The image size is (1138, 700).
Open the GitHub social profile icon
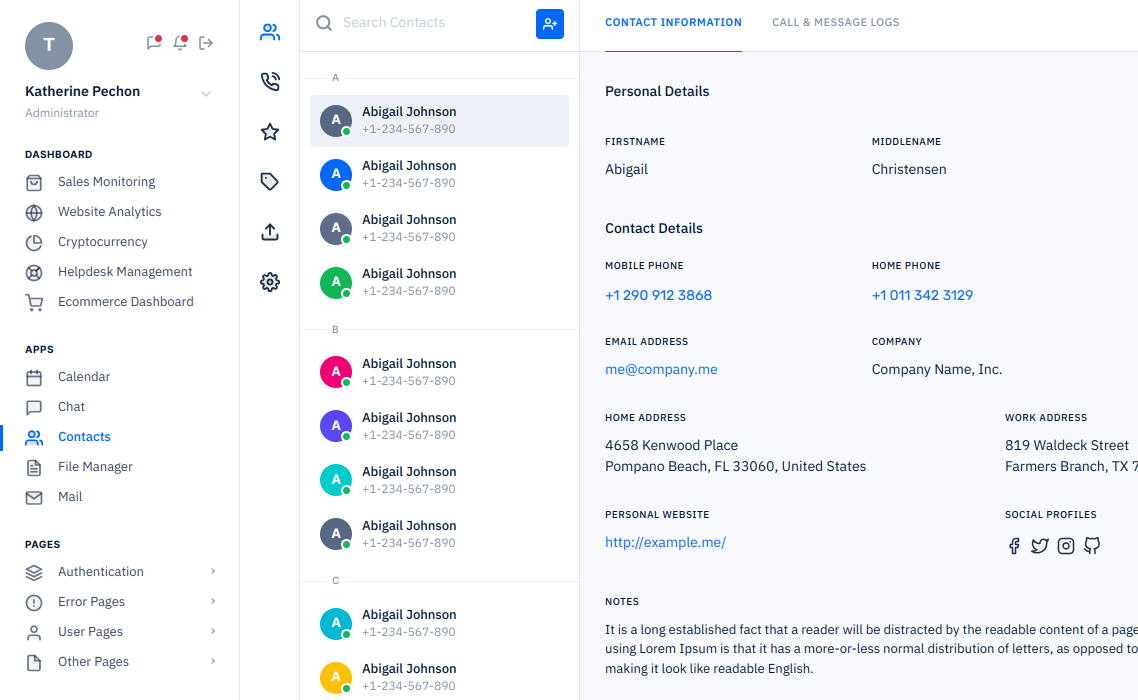tap(1092, 546)
